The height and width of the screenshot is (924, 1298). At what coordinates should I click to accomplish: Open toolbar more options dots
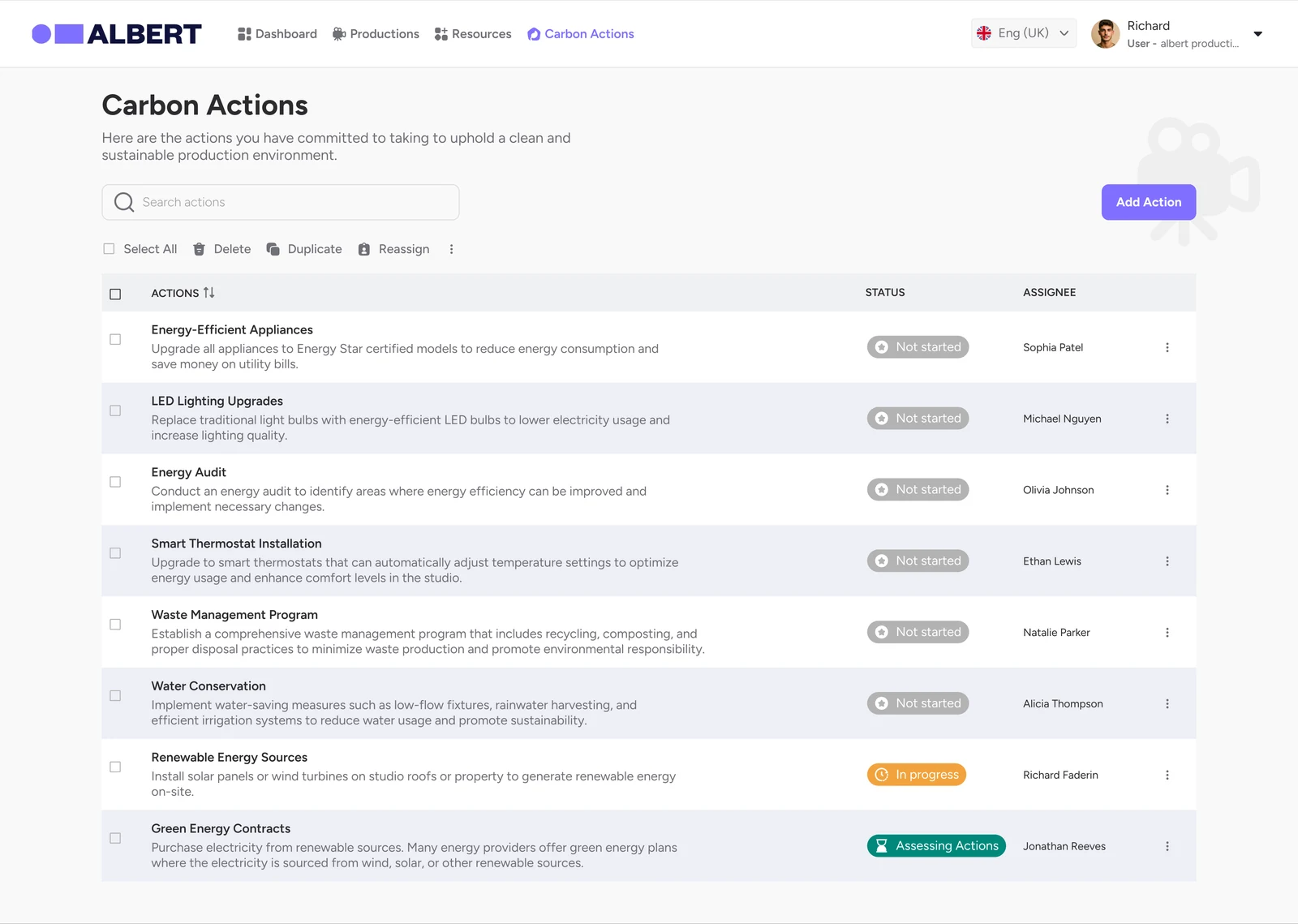tap(452, 249)
